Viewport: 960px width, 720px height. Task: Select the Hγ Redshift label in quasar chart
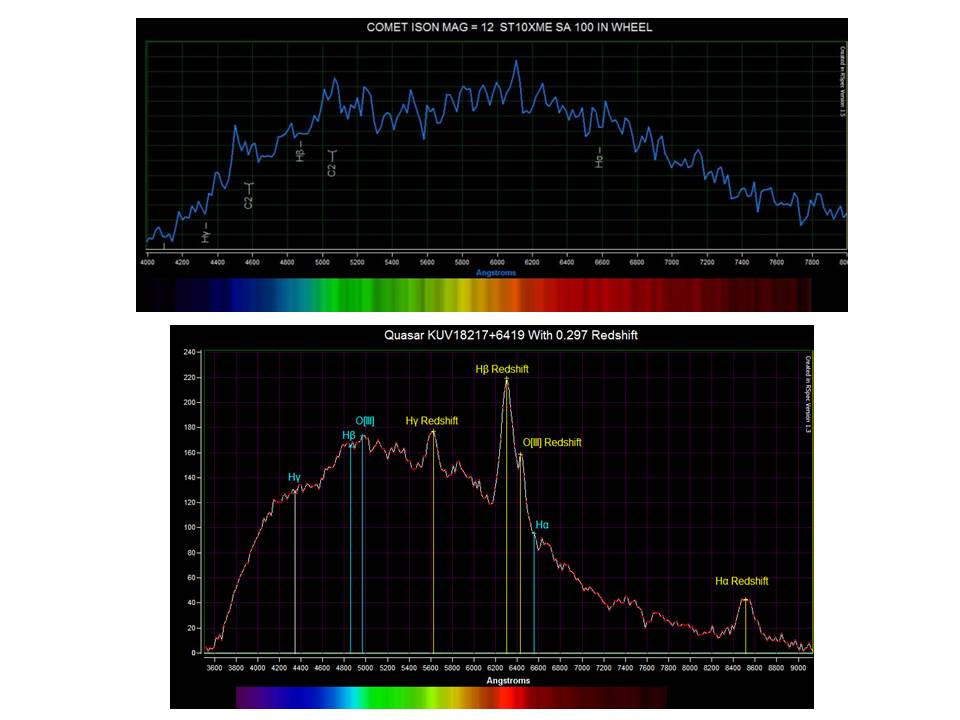[x=431, y=421]
